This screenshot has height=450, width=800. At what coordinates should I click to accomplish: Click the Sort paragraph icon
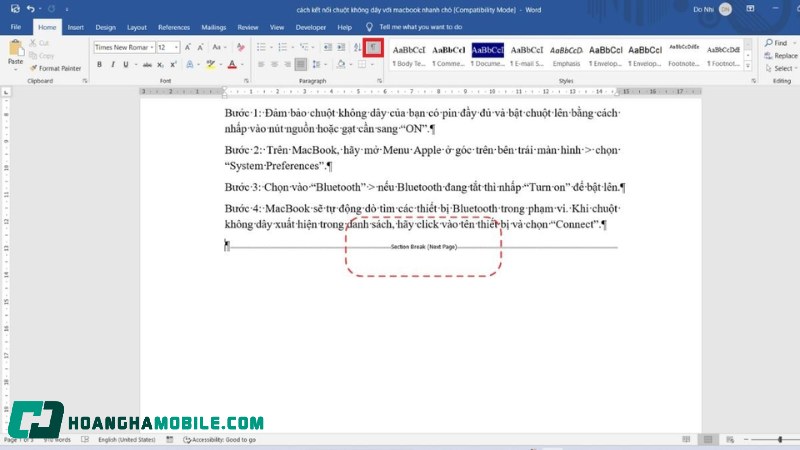(x=357, y=47)
